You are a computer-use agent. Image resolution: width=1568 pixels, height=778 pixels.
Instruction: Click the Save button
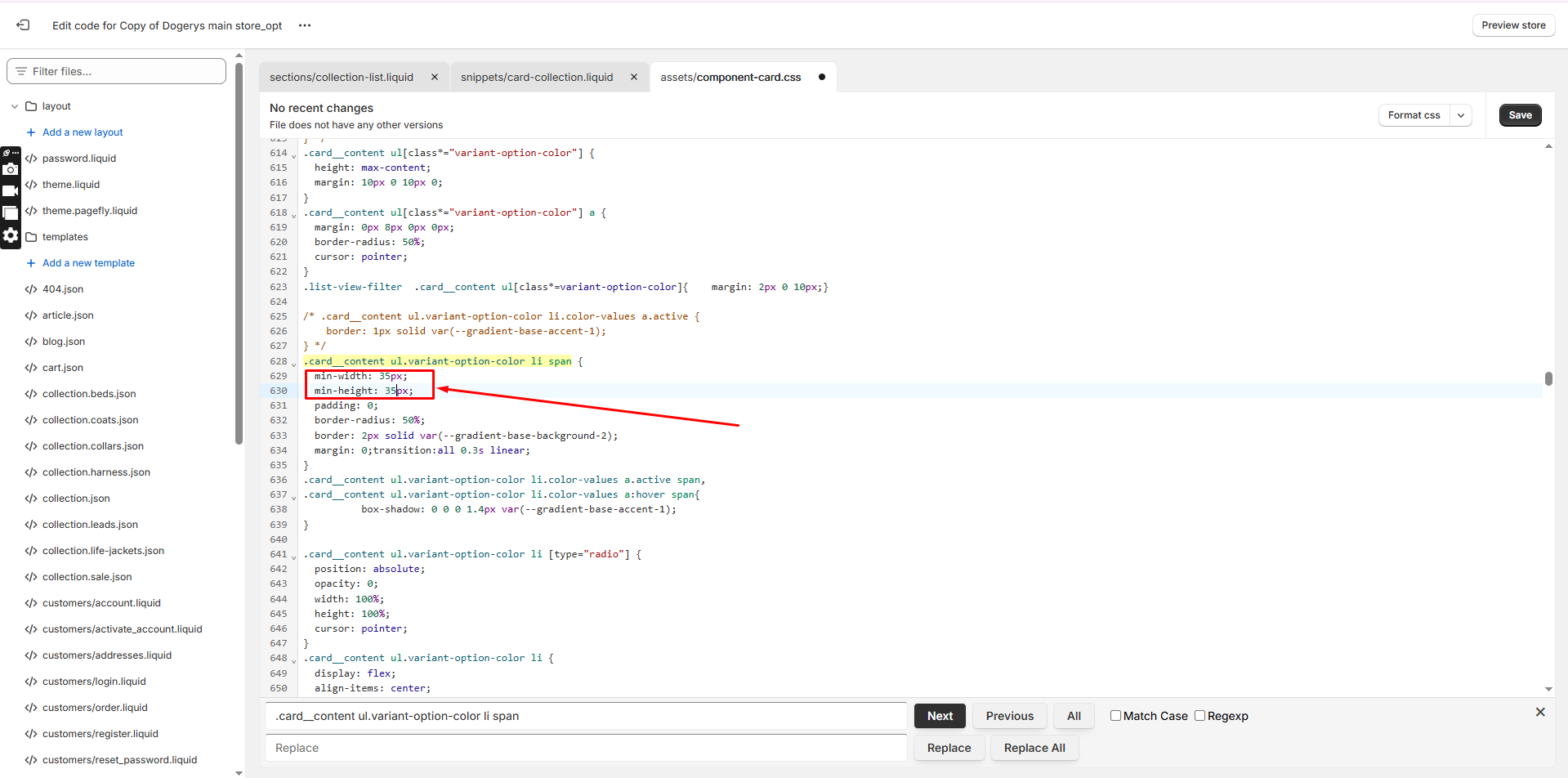[1520, 115]
